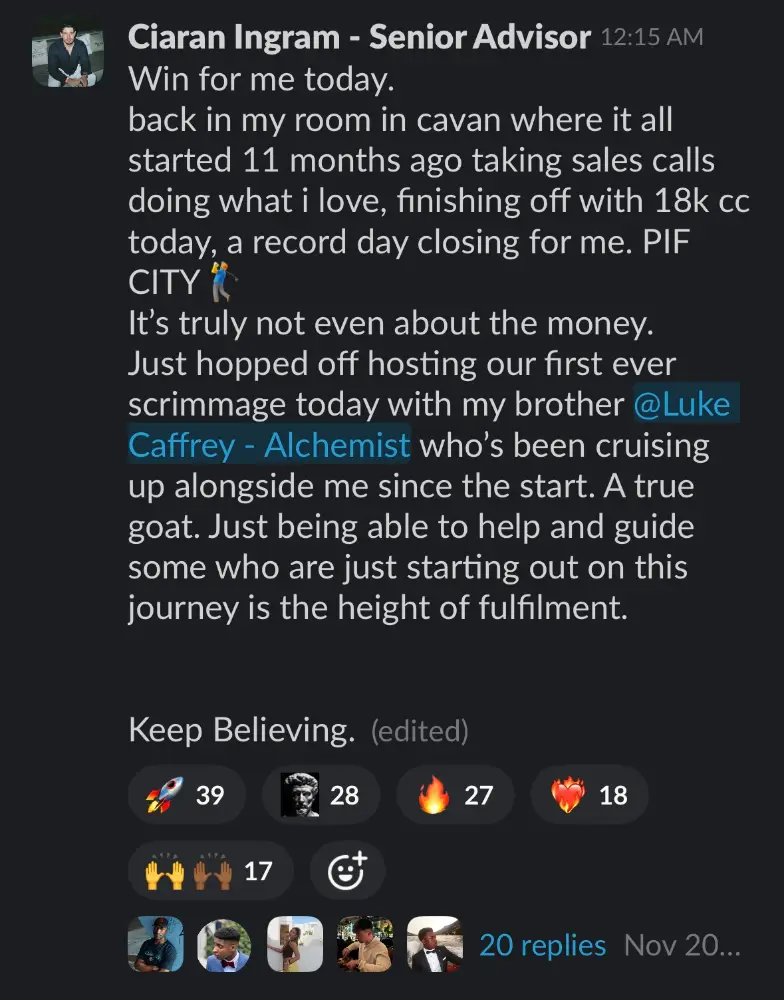This screenshot has height=1000, width=784.
Task: Click the Nov 20 last reply date
Action: [682, 945]
